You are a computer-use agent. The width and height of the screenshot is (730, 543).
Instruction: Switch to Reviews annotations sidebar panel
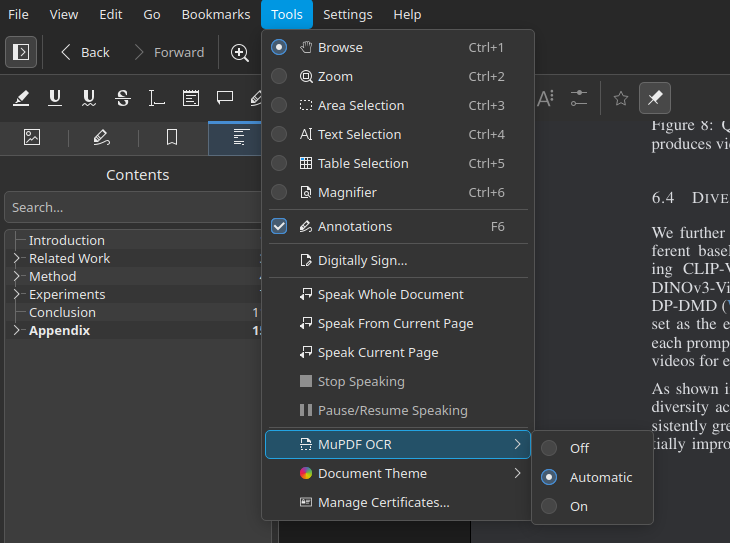click(x=101, y=137)
